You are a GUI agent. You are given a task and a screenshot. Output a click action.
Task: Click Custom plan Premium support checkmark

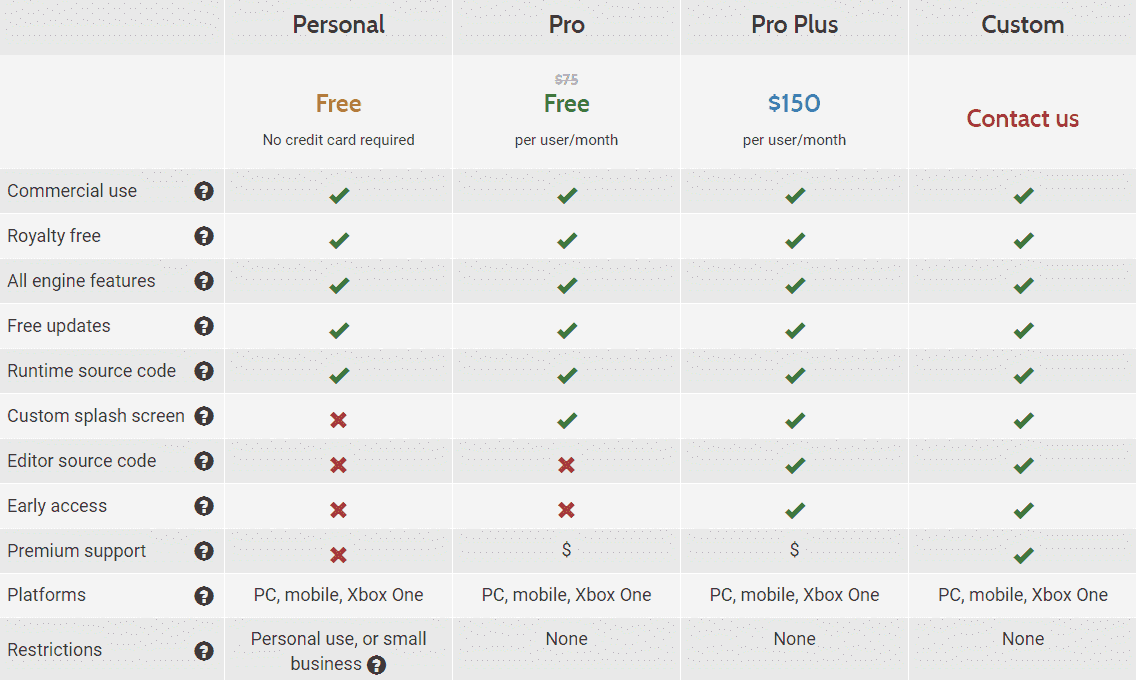coord(1023,555)
